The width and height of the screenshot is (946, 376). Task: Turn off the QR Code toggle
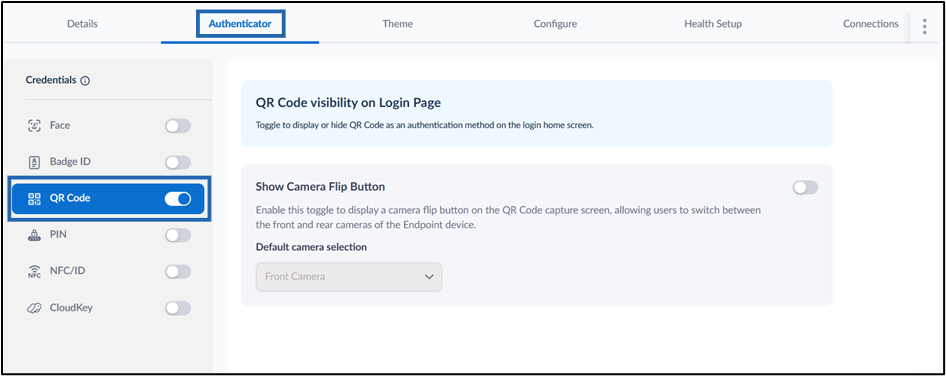178,199
